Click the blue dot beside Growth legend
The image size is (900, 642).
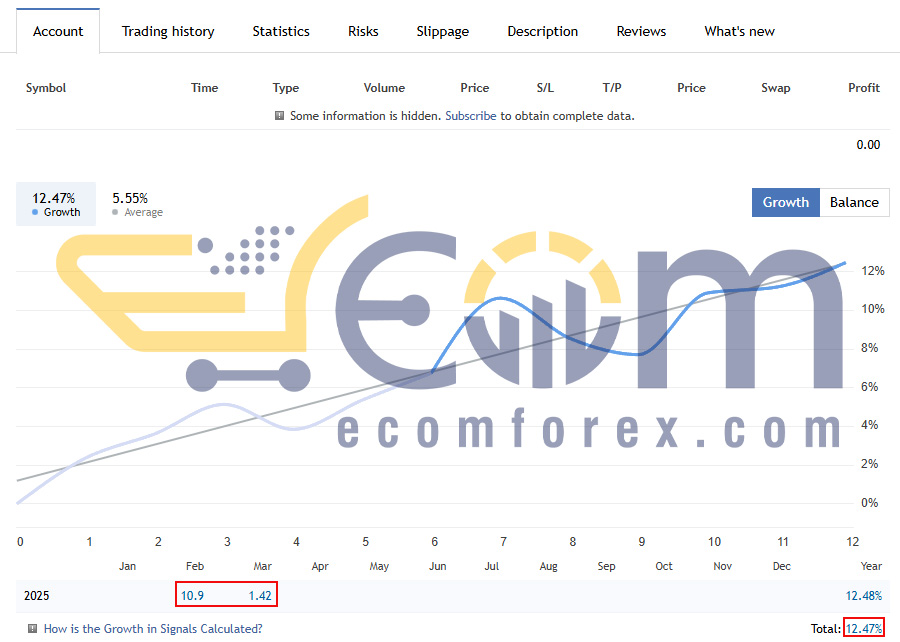(35, 212)
